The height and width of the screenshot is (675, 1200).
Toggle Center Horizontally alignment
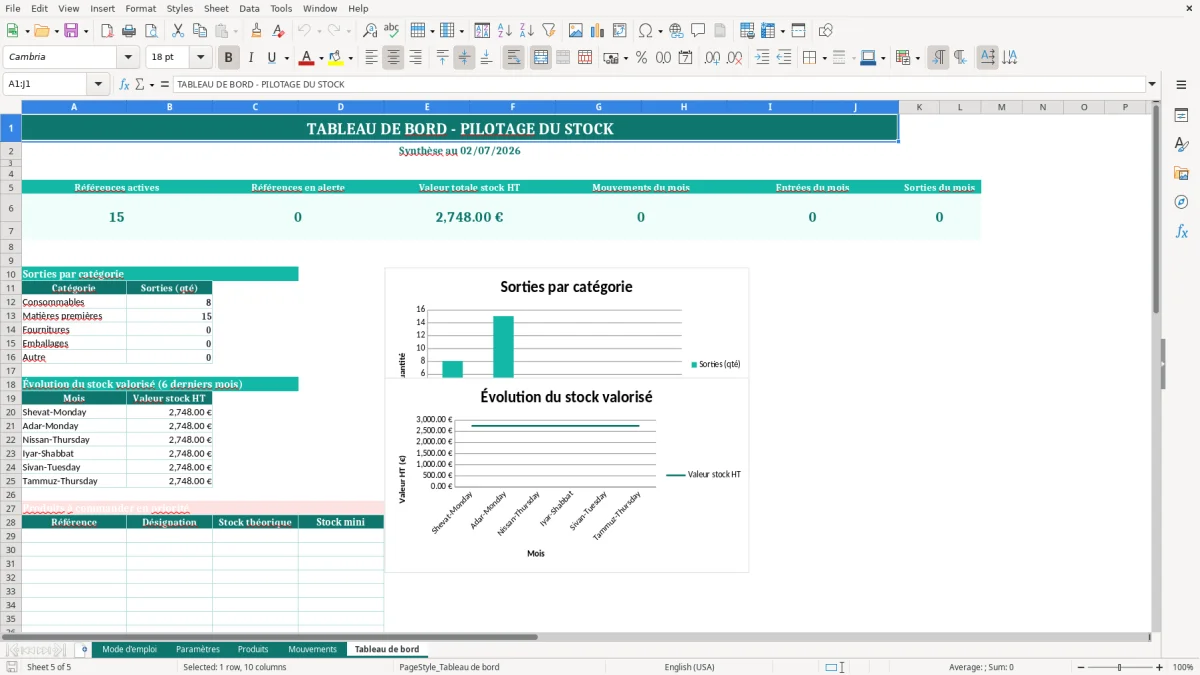(x=393, y=58)
